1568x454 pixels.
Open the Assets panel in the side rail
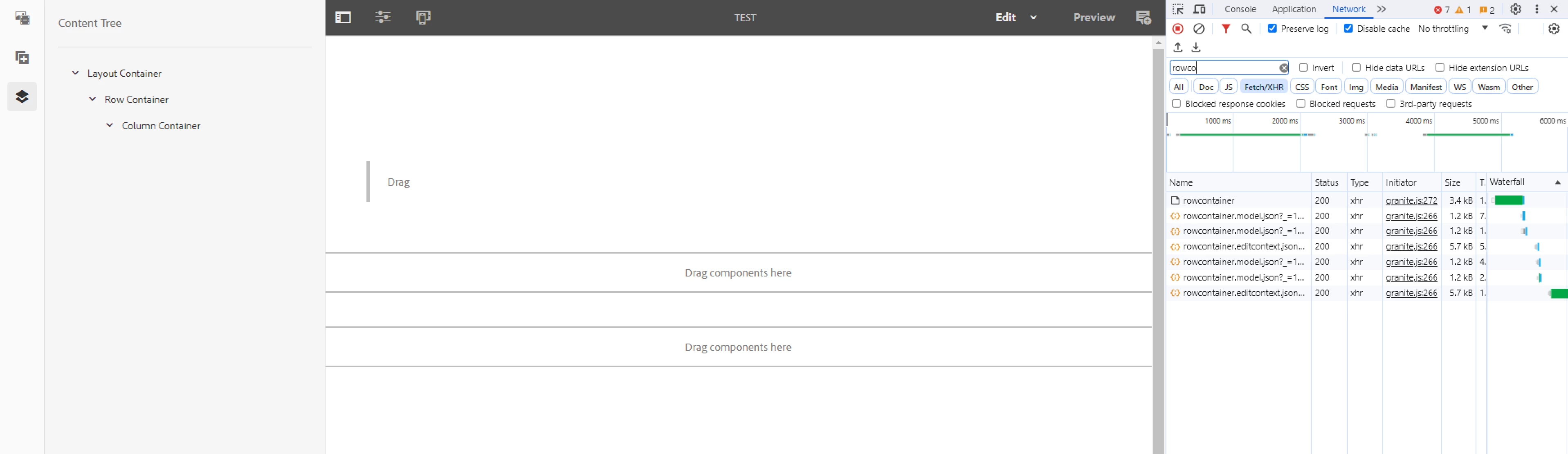(x=22, y=18)
